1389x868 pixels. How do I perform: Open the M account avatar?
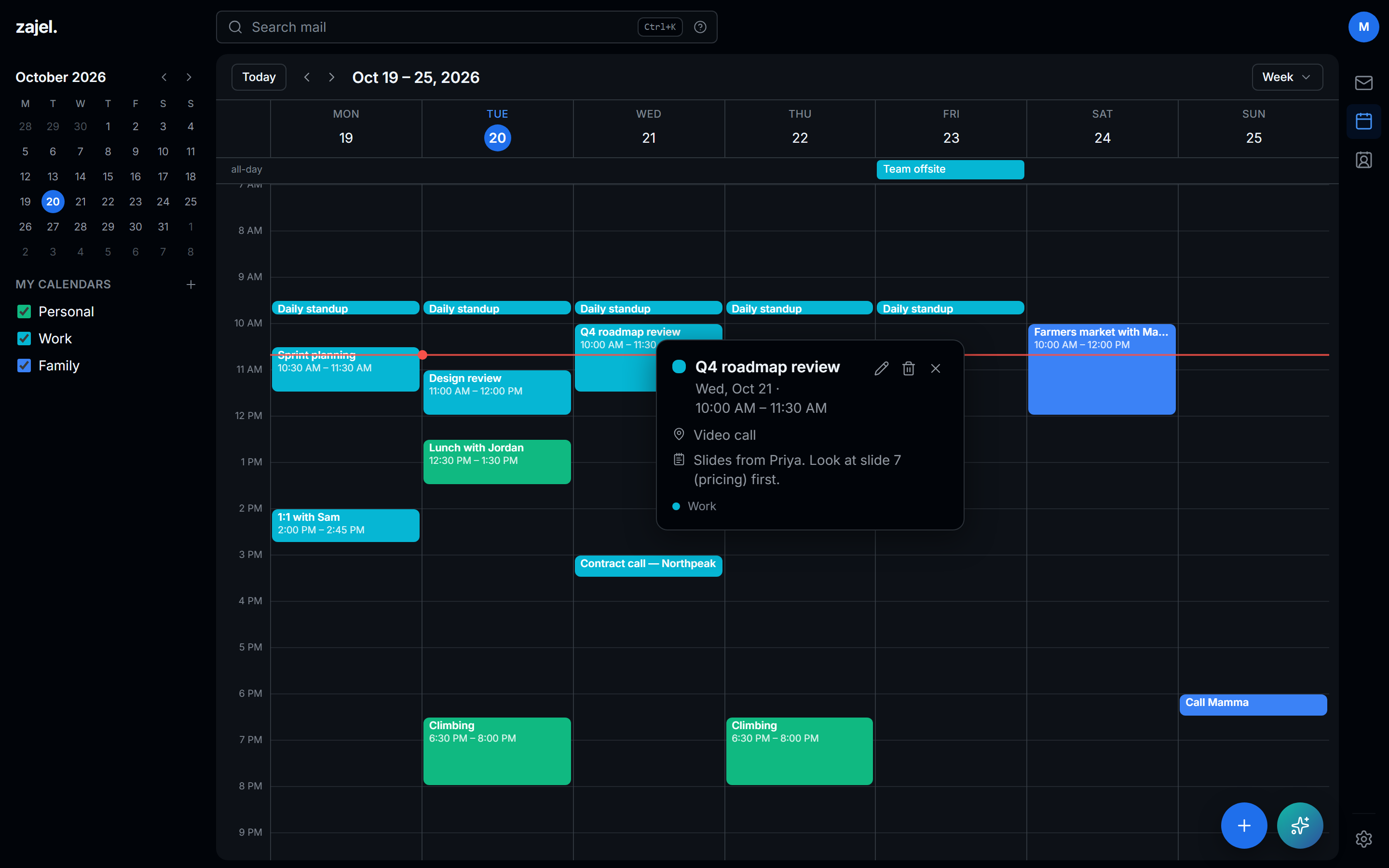tap(1363, 27)
